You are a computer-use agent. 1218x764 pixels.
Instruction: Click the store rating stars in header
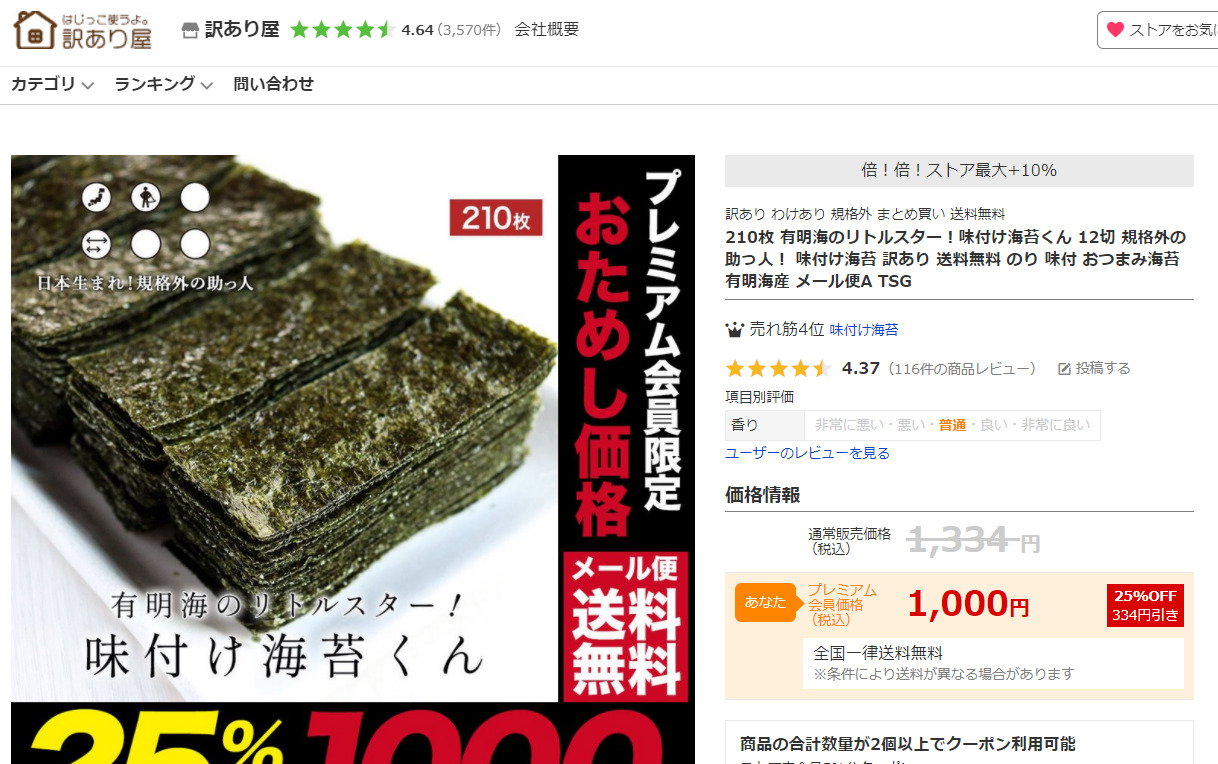(342, 30)
